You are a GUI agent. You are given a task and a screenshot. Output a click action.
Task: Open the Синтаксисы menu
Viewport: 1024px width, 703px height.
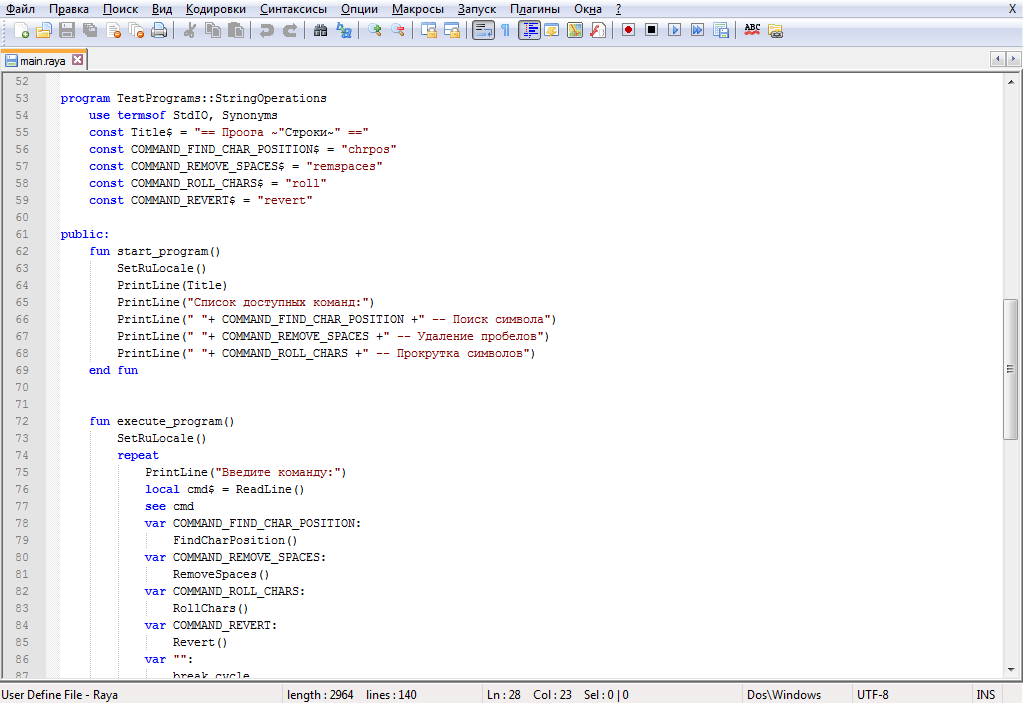[x=293, y=9]
